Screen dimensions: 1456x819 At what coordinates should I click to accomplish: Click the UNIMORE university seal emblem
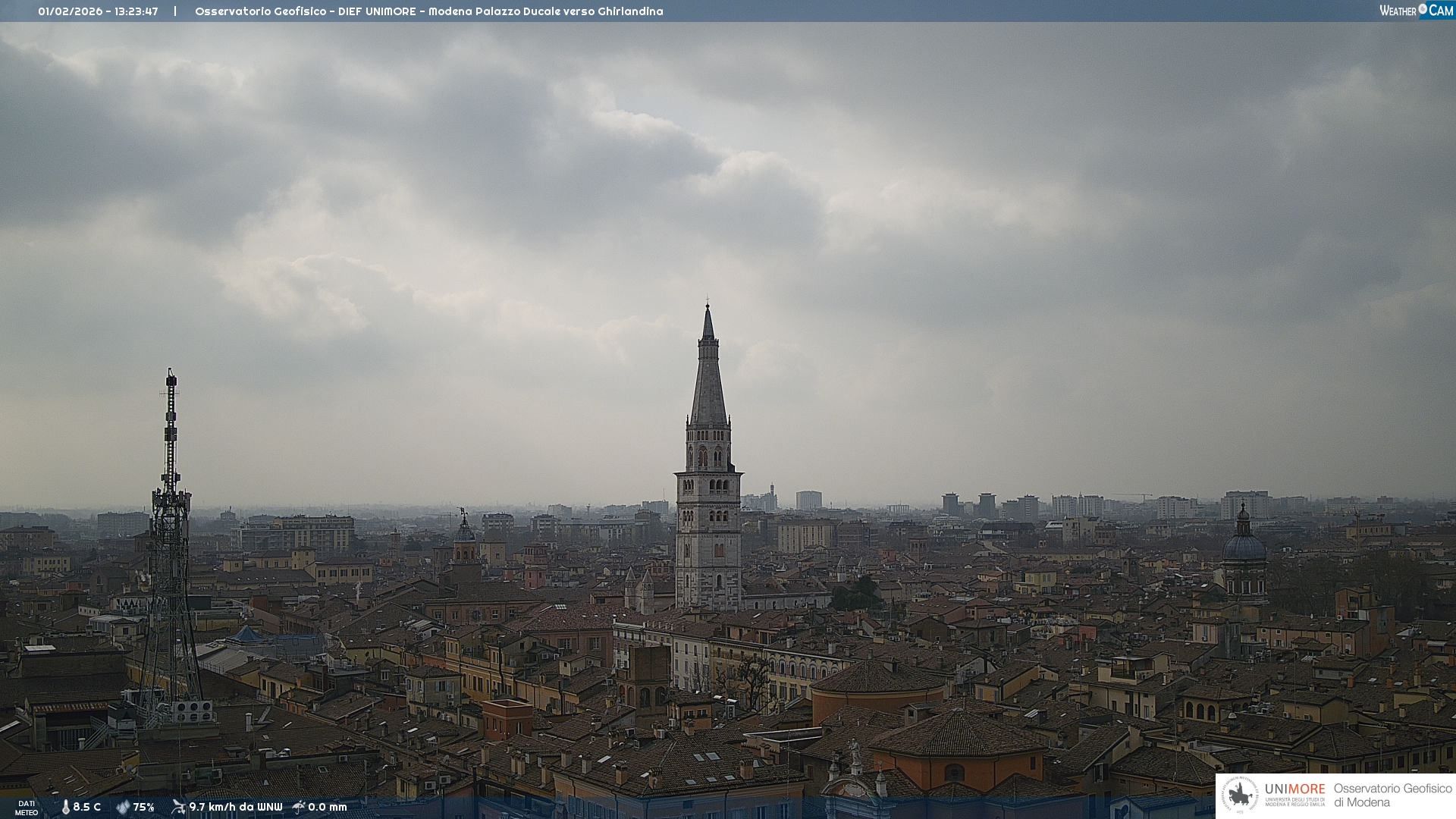1240,795
